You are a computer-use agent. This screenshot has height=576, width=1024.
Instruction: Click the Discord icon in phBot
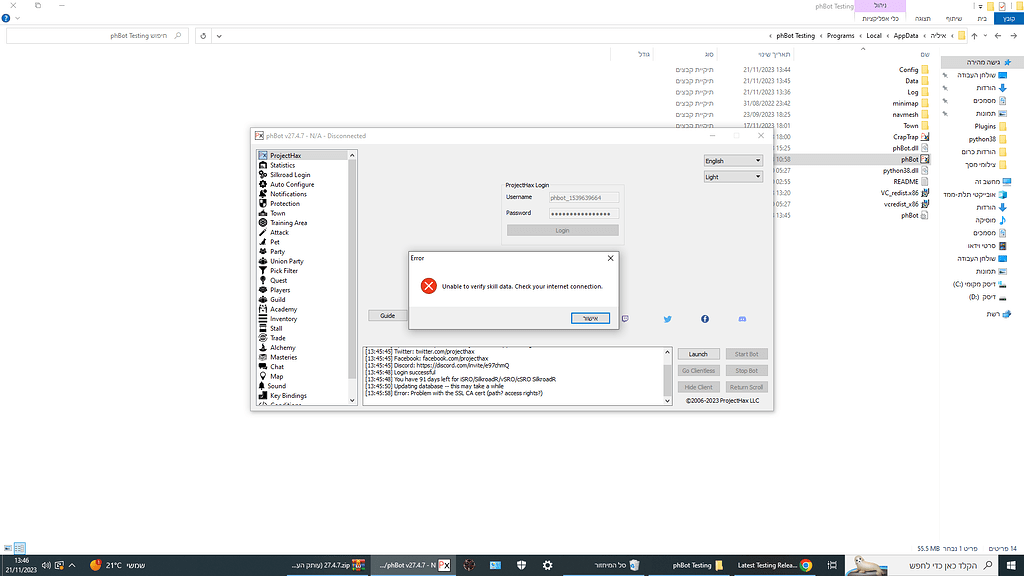tap(742, 319)
